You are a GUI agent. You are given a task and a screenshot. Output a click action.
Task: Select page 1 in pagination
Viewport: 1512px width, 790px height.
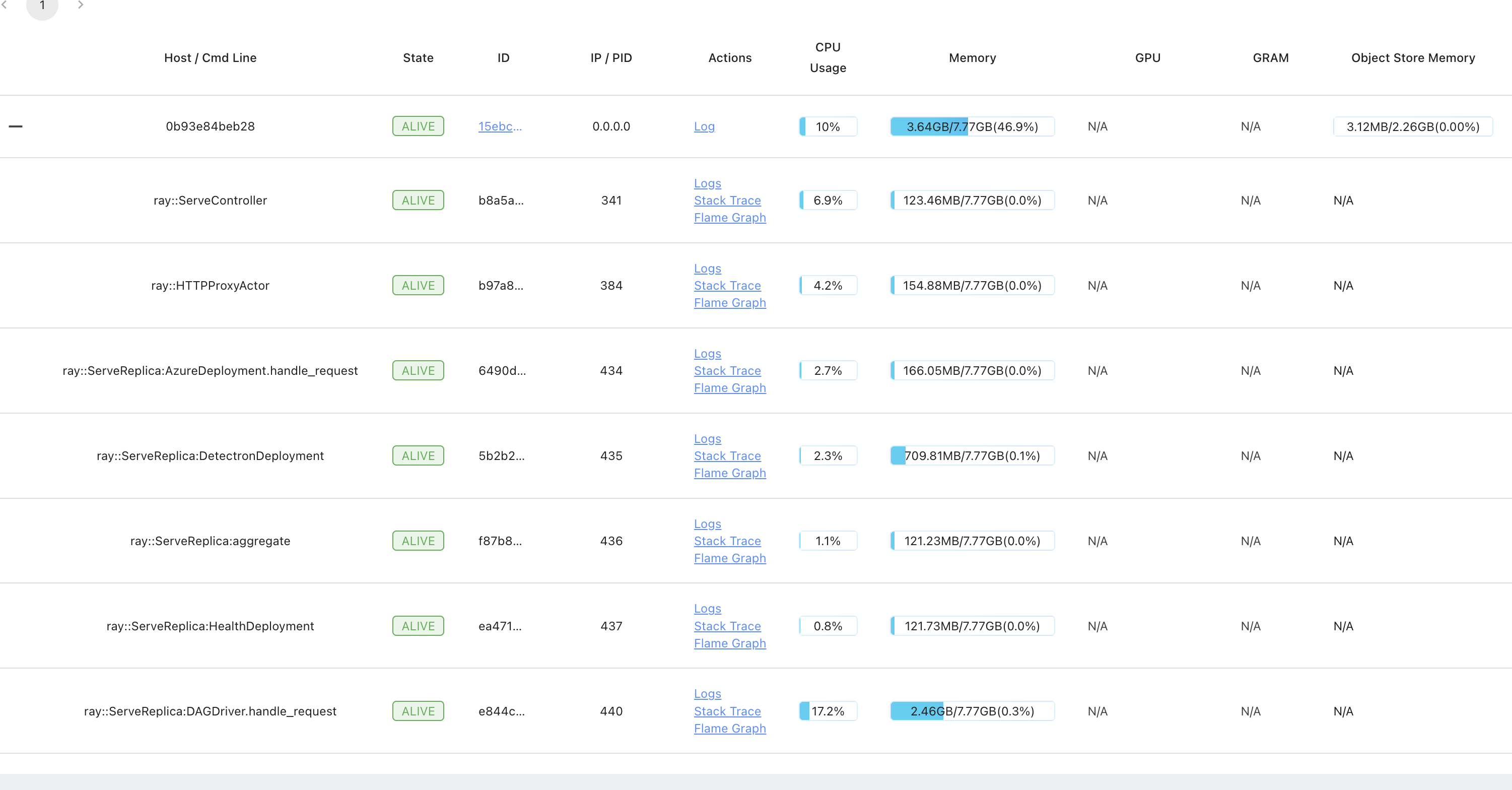pyautogui.click(x=42, y=6)
